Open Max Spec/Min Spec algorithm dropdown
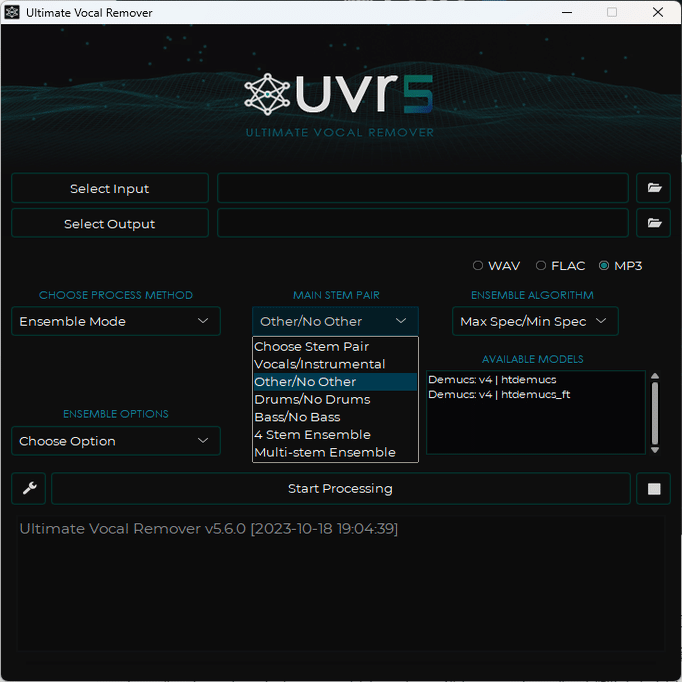This screenshot has height=682, width=682. (x=535, y=321)
